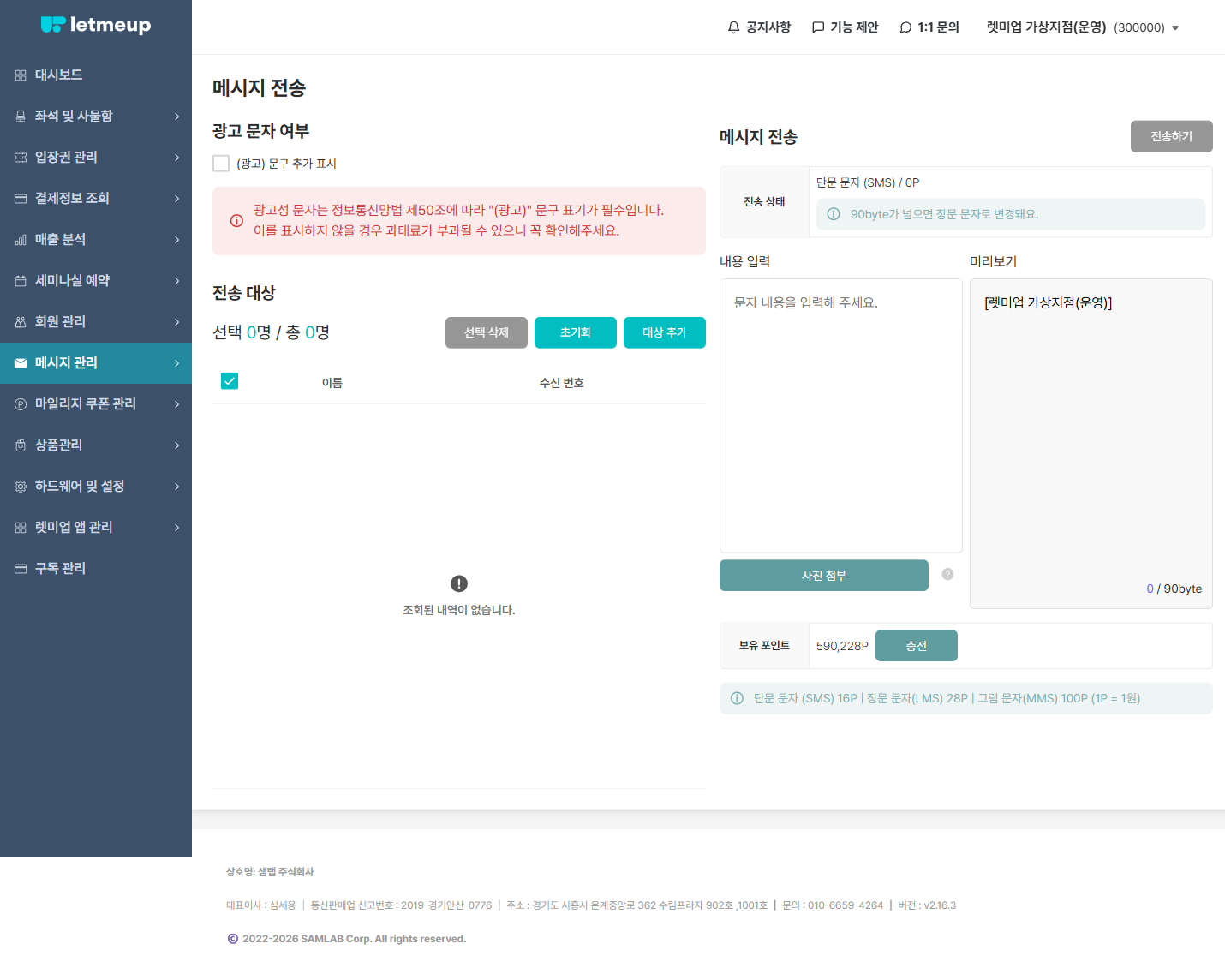
Task: Open the 공지사항 link
Action: tap(759, 27)
